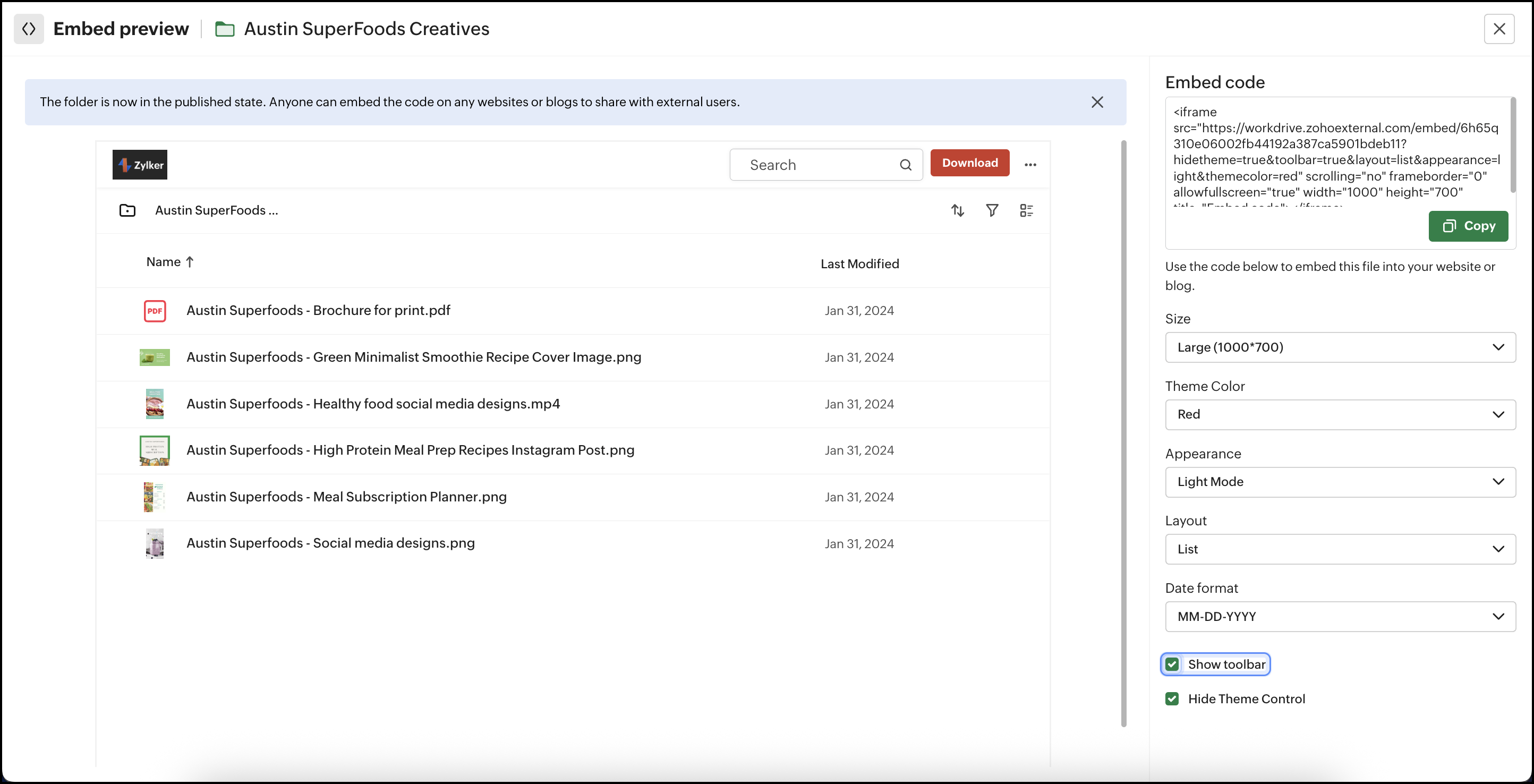Image resolution: width=1534 pixels, height=784 pixels.
Task: Click the embed code brackets icon
Action: (29, 29)
